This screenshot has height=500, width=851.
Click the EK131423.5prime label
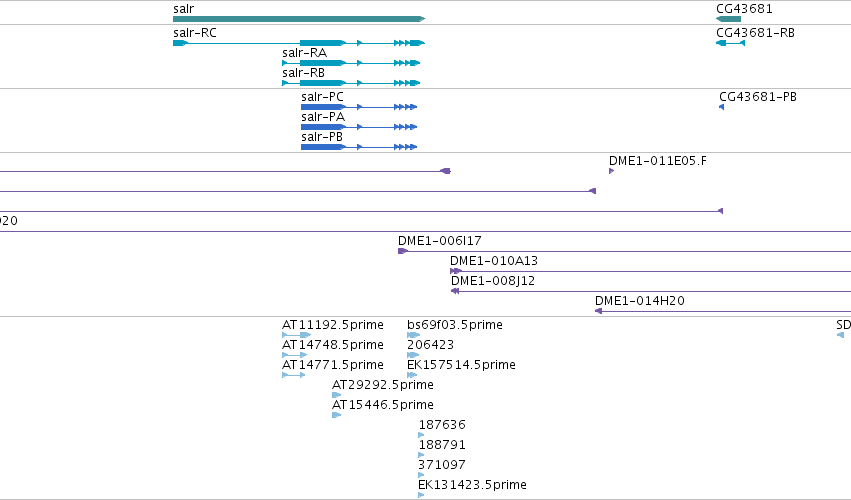pyautogui.click(x=472, y=485)
